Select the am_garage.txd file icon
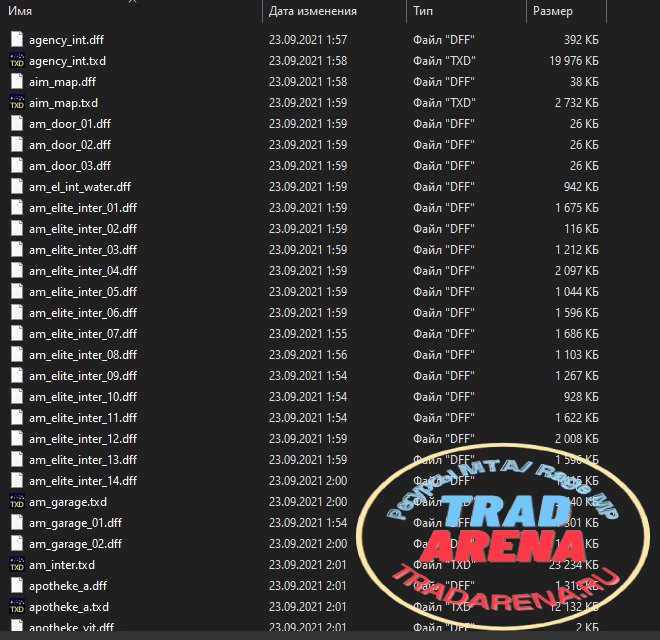The width and height of the screenshot is (660, 640). [x=17, y=501]
